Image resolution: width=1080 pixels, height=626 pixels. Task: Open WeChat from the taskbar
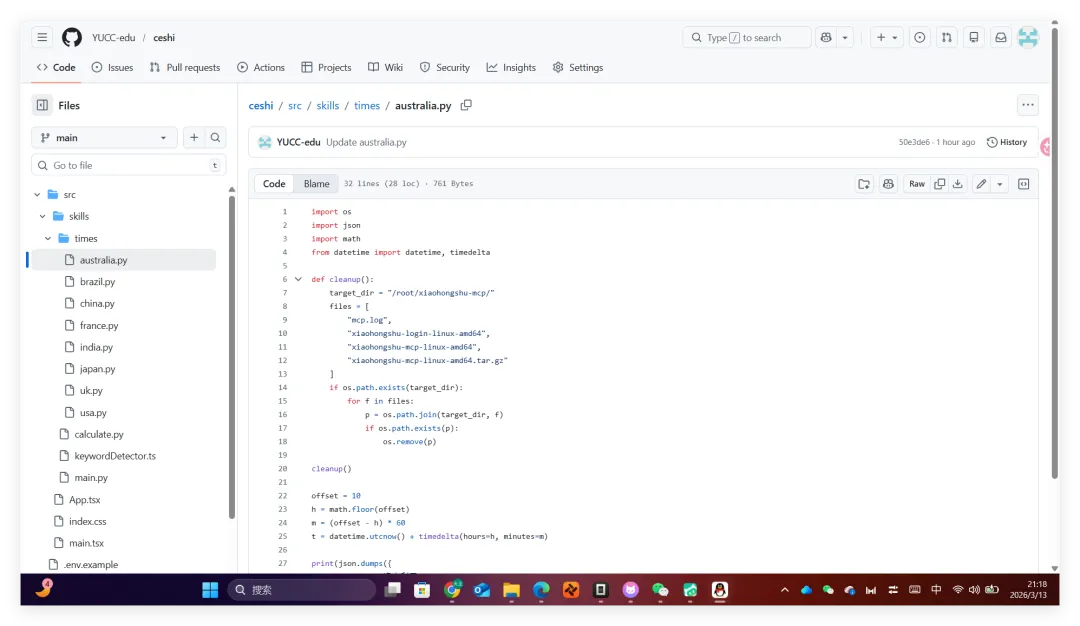pos(660,590)
